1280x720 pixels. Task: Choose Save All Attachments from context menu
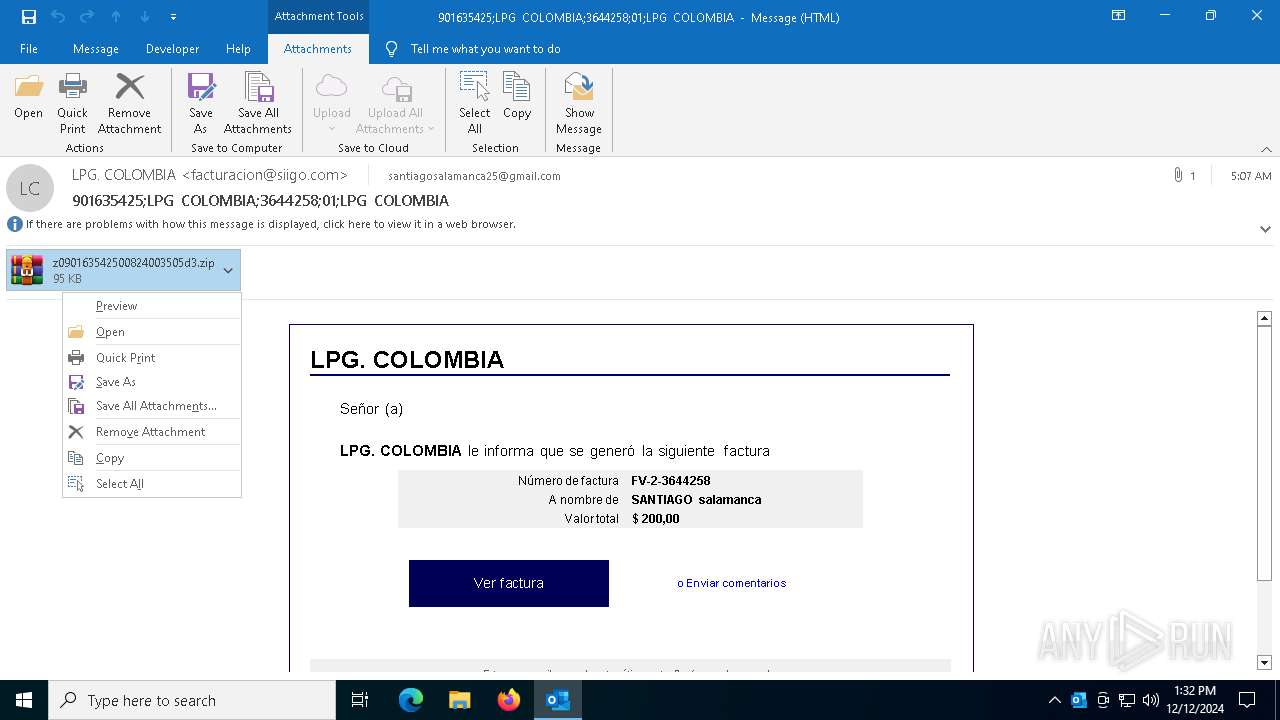[152, 406]
